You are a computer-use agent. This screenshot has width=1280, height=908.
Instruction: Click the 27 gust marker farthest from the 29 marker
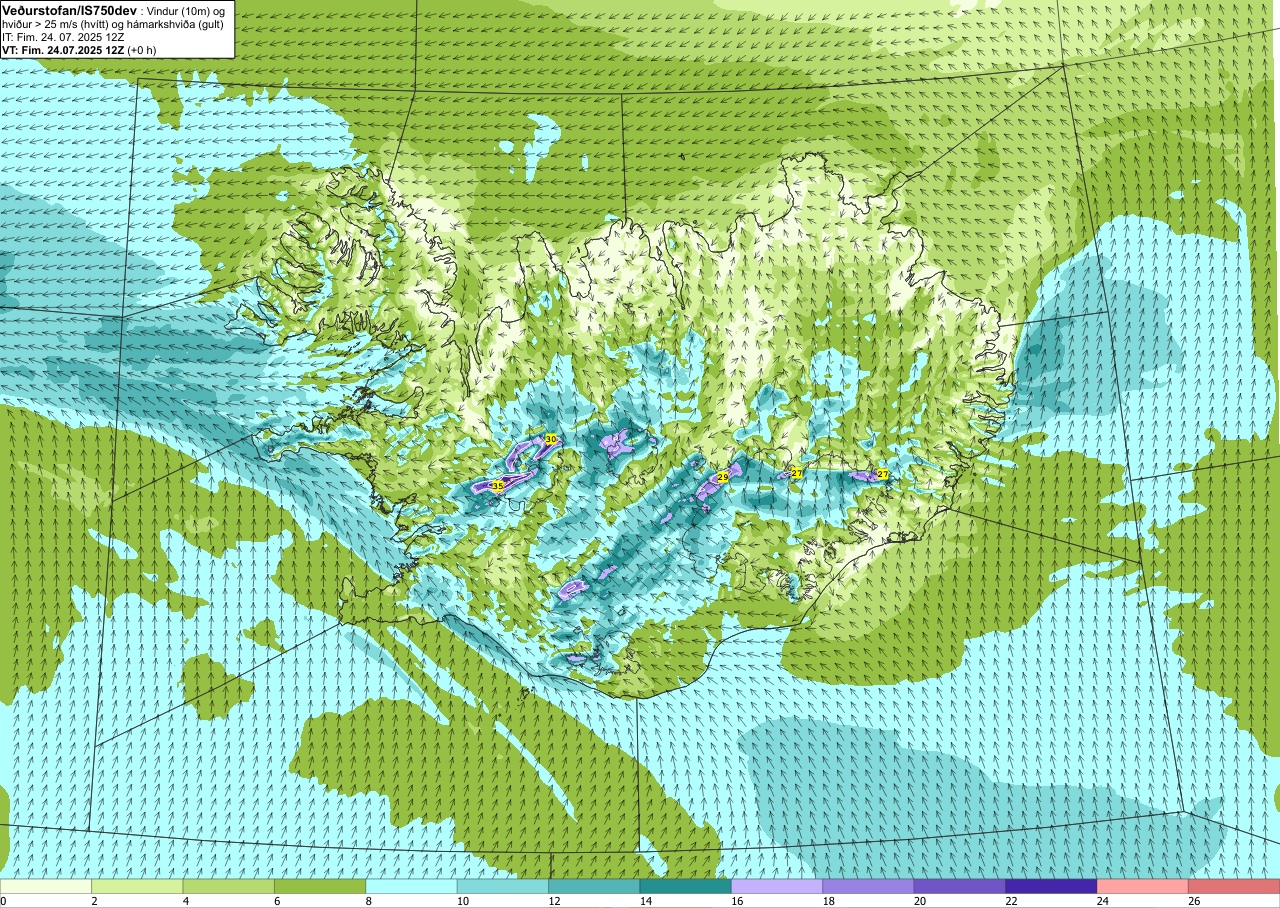[882, 474]
